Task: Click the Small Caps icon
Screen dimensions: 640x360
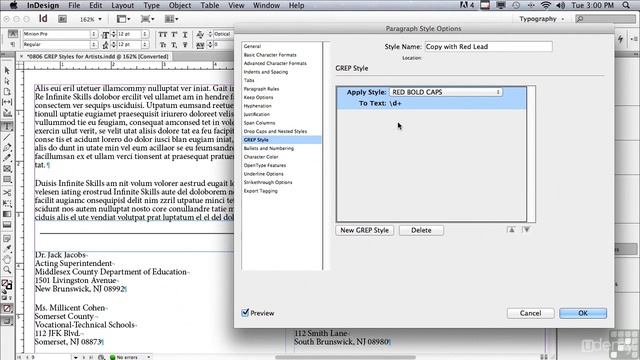Action: [163, 44]
